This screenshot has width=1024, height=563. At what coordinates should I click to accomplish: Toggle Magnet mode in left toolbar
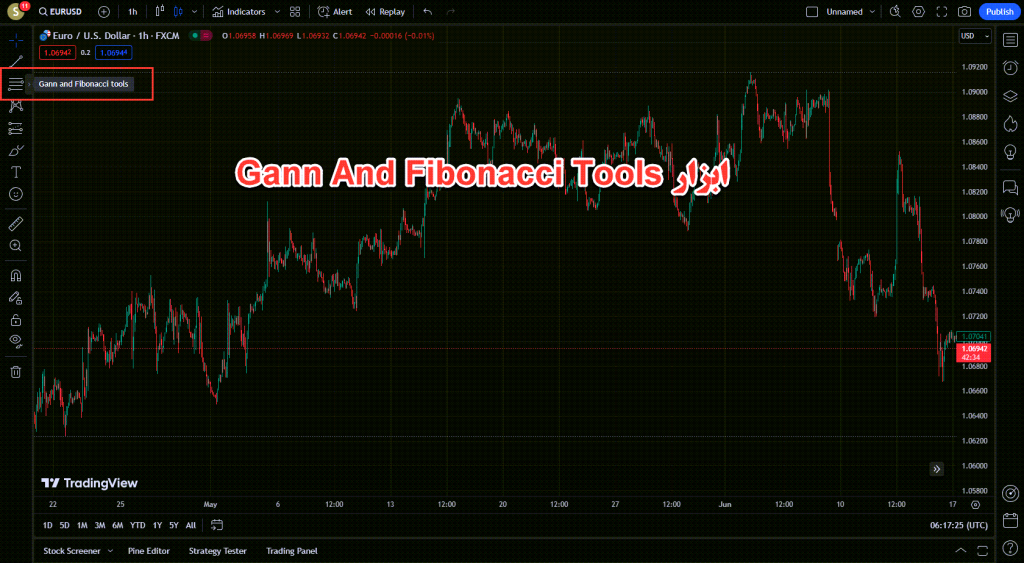[x=16, y=275]
